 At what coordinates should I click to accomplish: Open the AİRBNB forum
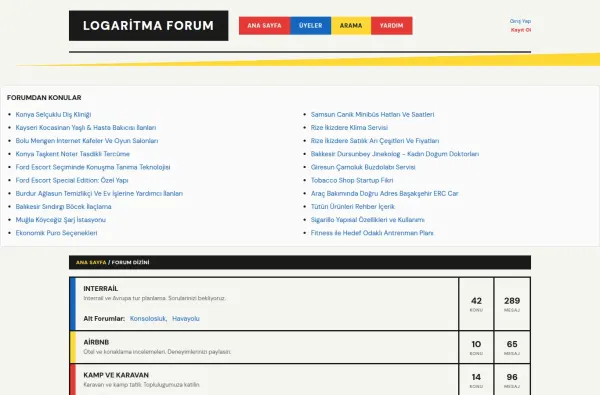point(96,342)
